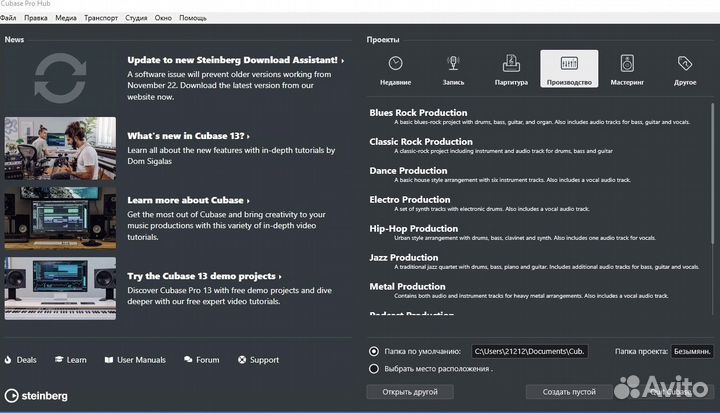The image size is (720, 413).
Task: Open the Cubase 13 demo projects thumbnail
Action: tap(60, 288)
